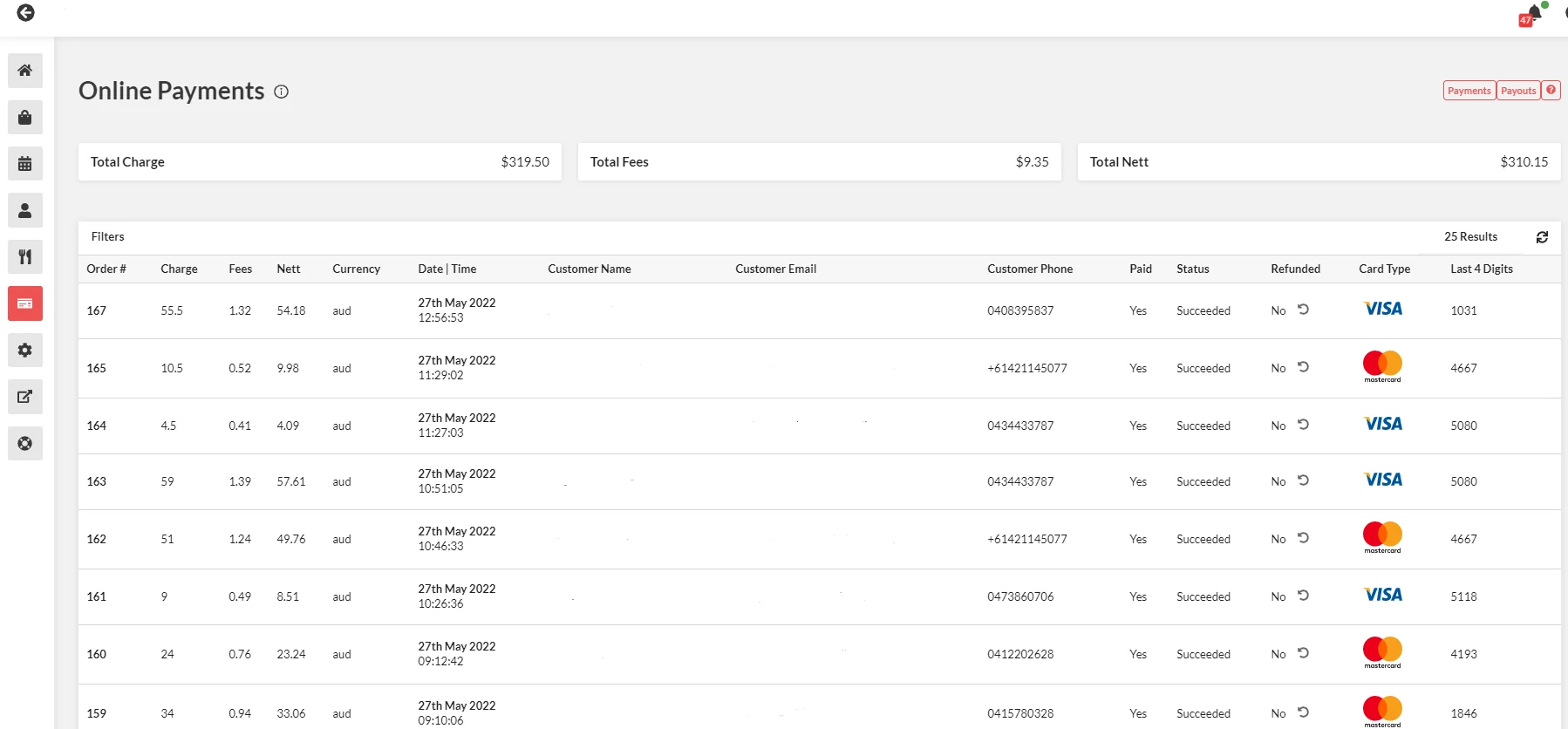Click phone number 0412202628
The image size is (1568, 729).
1020,654
